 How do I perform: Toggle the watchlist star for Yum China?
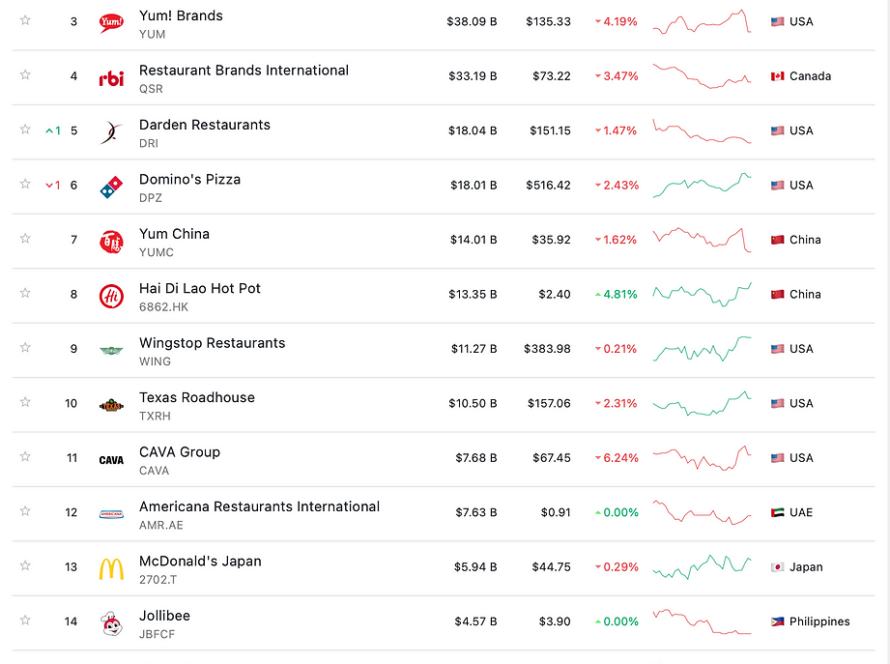[x=25, y=238]
